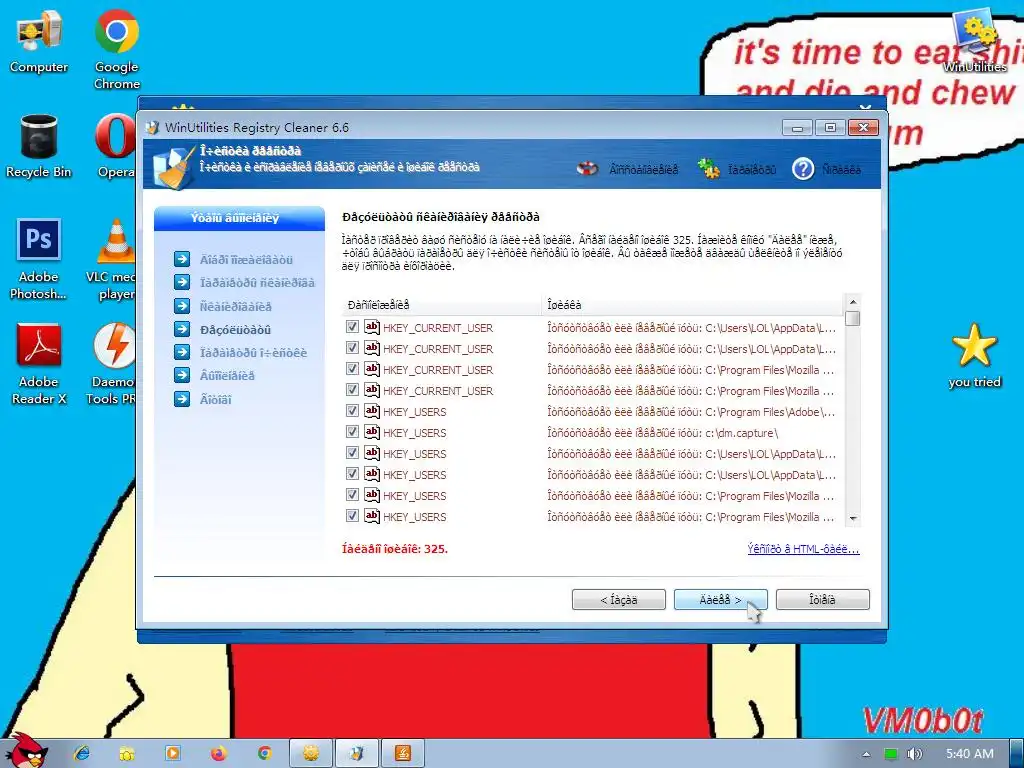
Task: Switch to the gear WinUtilities taskbar button
Action: [x=310, y=754]
